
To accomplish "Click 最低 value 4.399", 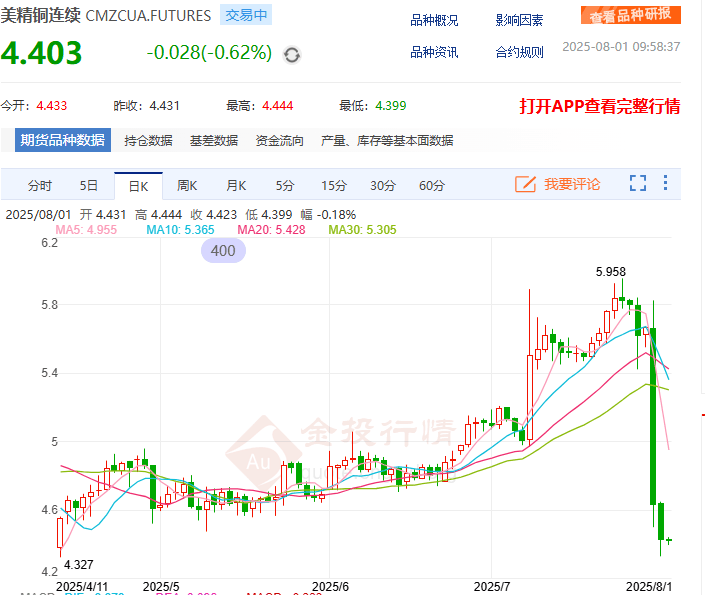I will [x=391, y=106].
